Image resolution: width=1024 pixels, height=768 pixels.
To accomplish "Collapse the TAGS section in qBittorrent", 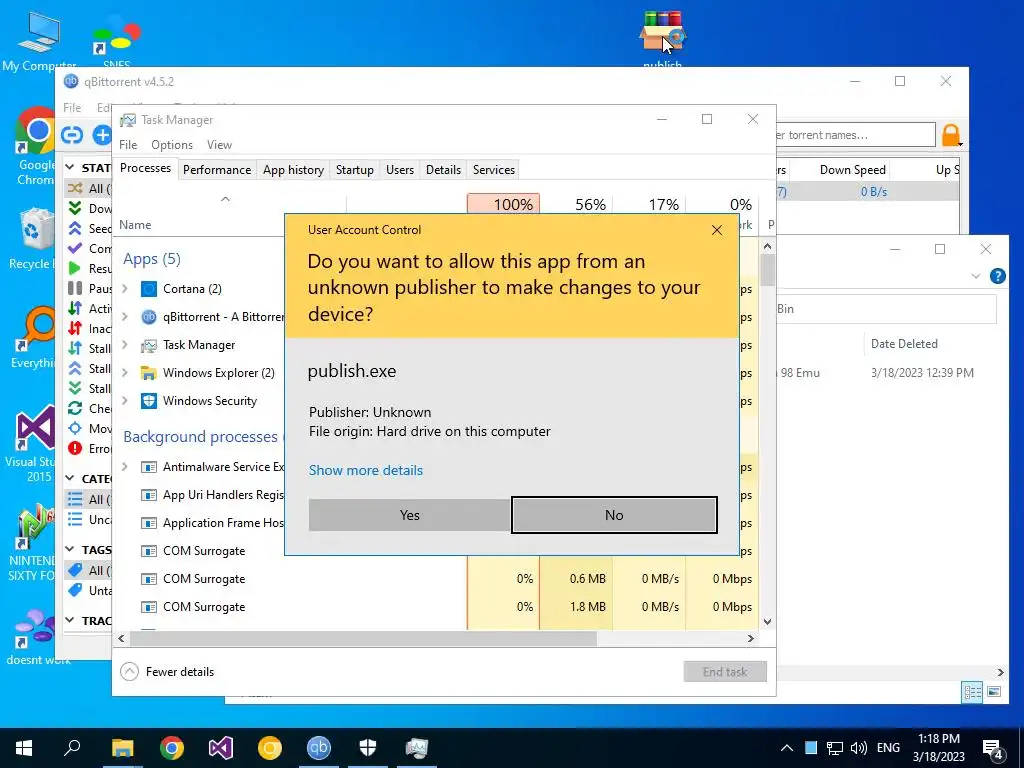I will 70,550.
